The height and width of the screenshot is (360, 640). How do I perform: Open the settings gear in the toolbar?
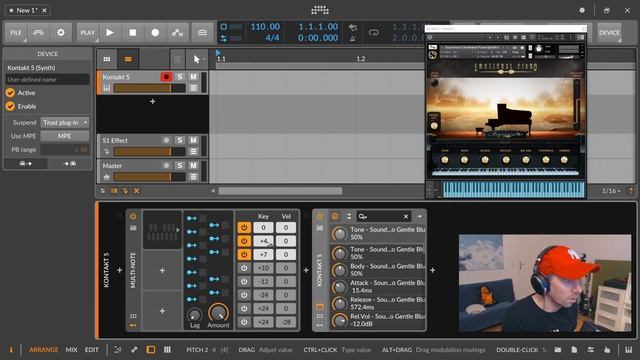[61, 32]
